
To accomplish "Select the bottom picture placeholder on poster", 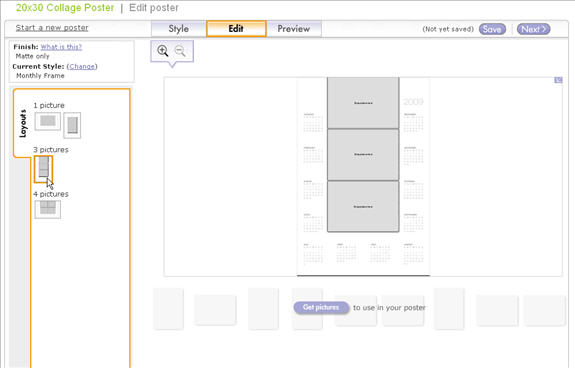I will (x=363, y=206).
